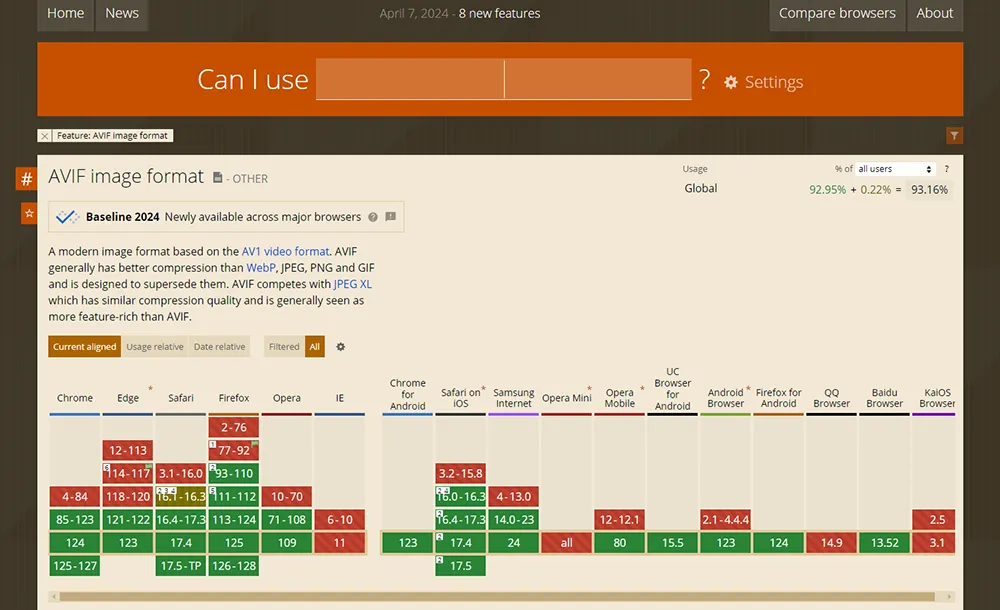Click Firefox 93-110 cell
The width and height of the screenshot is (1000, 610).
click(x=233, y=473)
